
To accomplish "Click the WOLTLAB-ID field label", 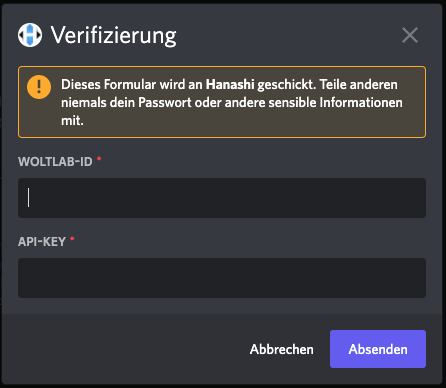I will click(55, 162).
